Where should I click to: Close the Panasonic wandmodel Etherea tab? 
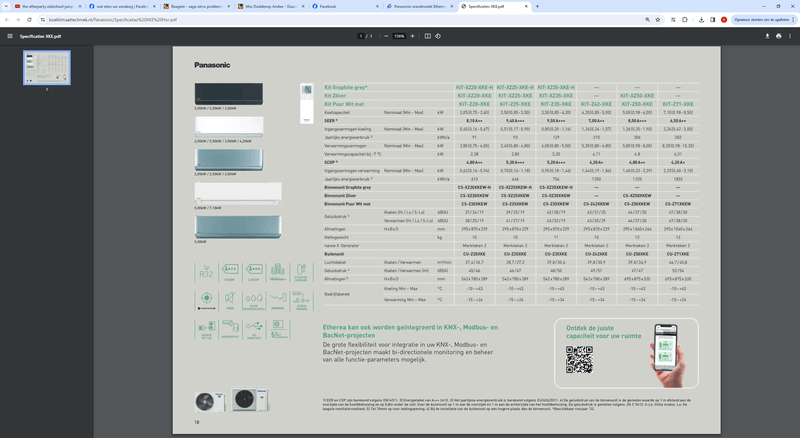(452, 7)
